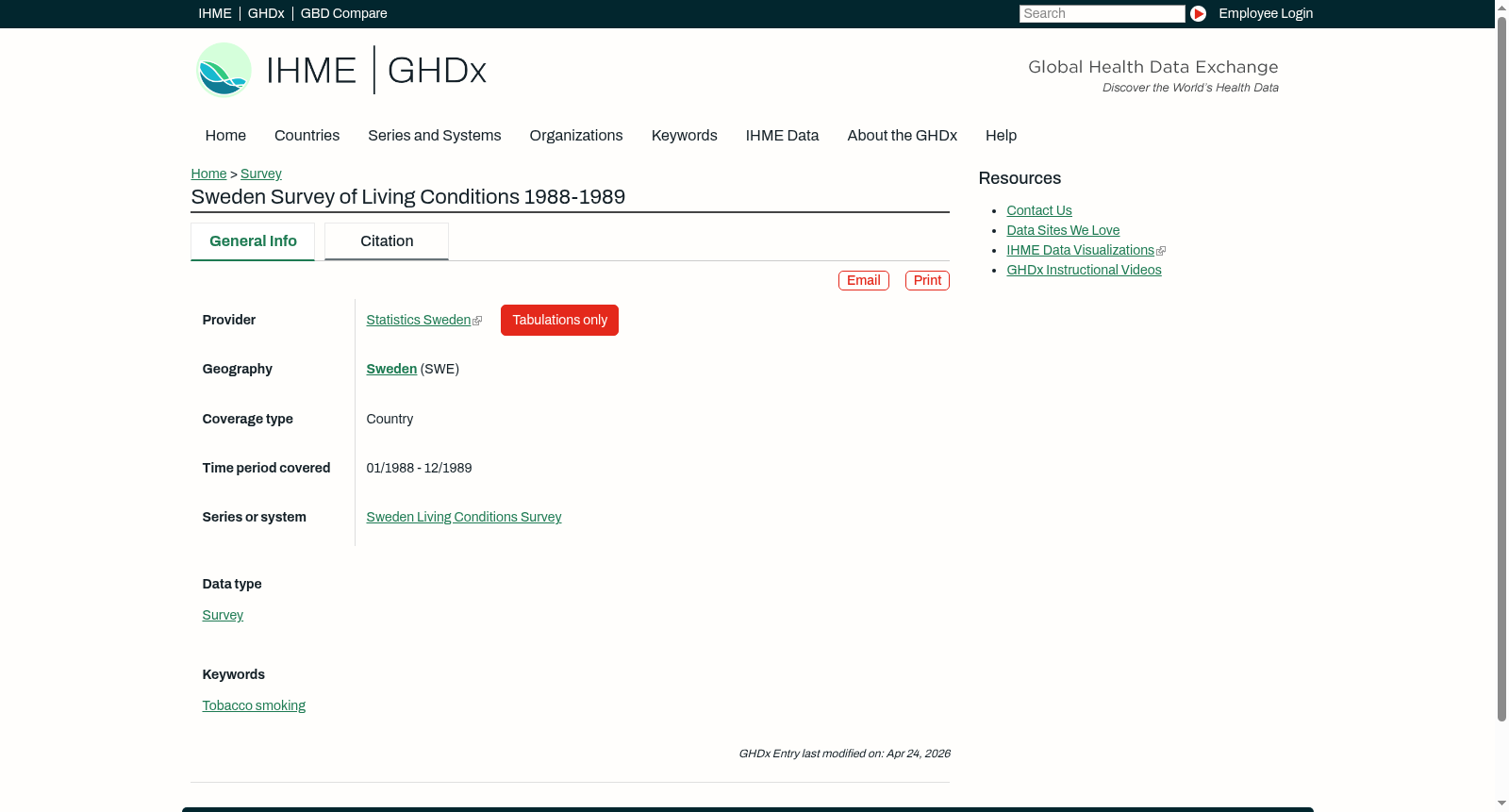This screenshot has height=812, width=1509.
Task: Click Home in the breadcrumb
Action: 208,174
